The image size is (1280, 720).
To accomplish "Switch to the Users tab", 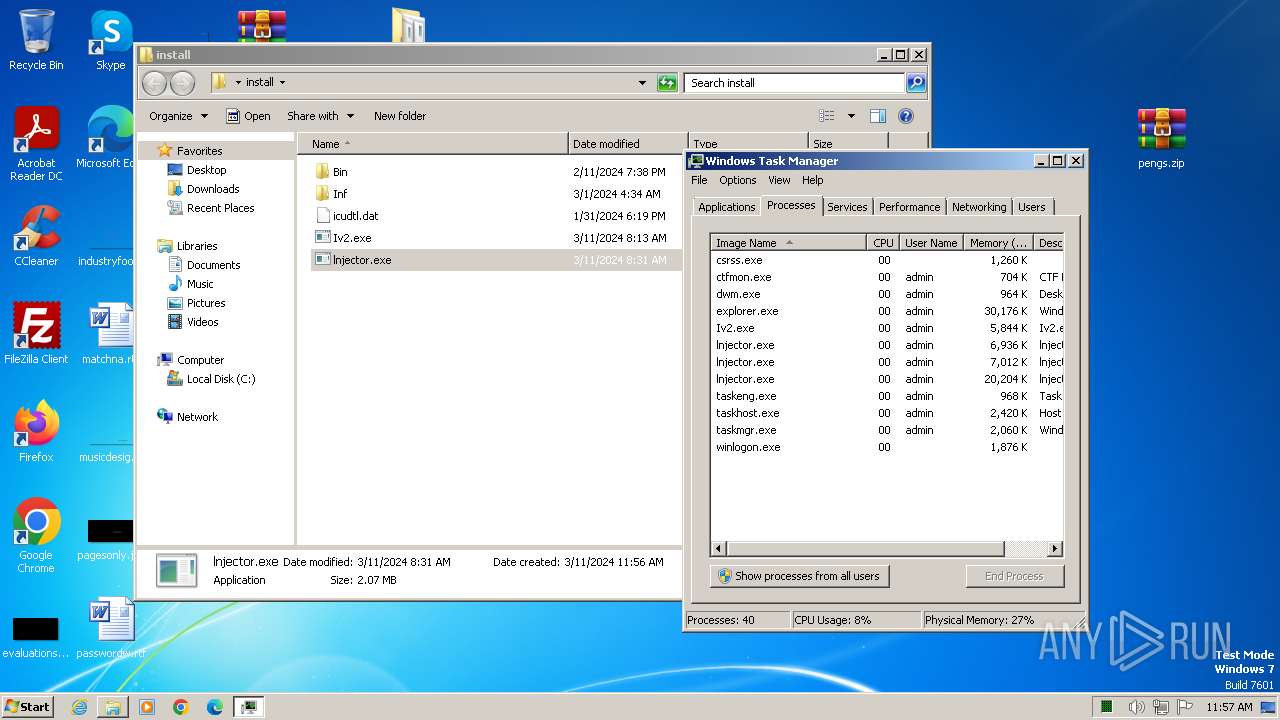I will point(1031,207).
